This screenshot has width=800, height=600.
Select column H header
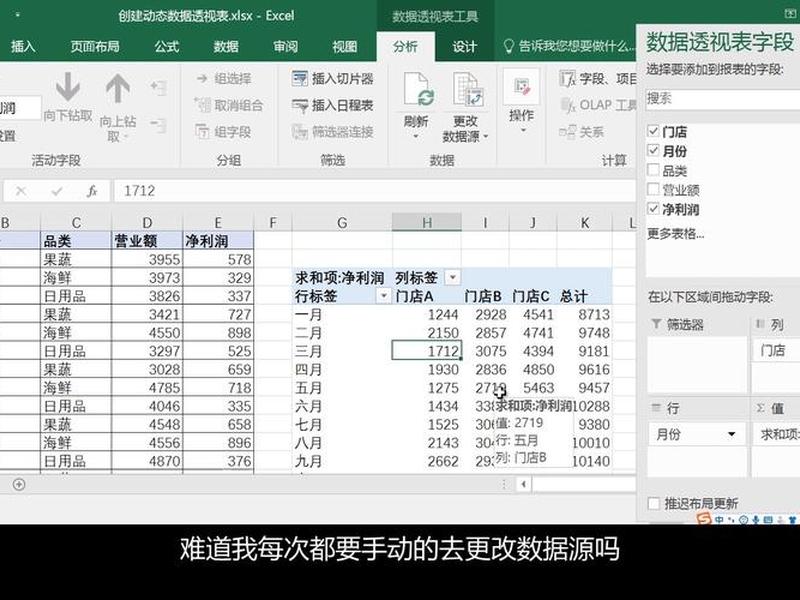click(427, 222)
